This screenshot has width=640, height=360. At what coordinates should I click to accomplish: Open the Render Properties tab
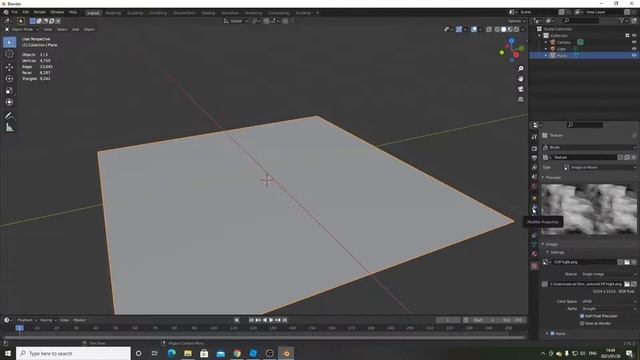534,149
